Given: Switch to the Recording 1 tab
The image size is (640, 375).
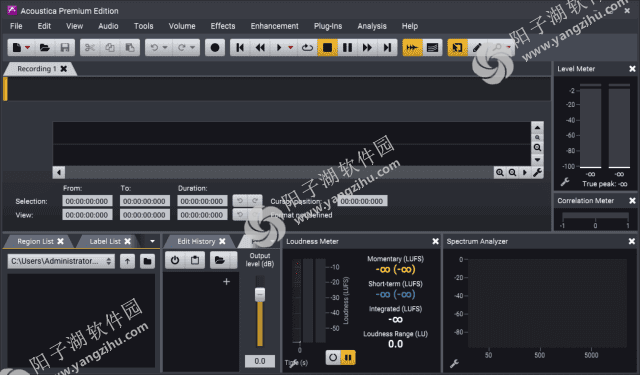Looking at the screenshot, I should click(36, 69).
